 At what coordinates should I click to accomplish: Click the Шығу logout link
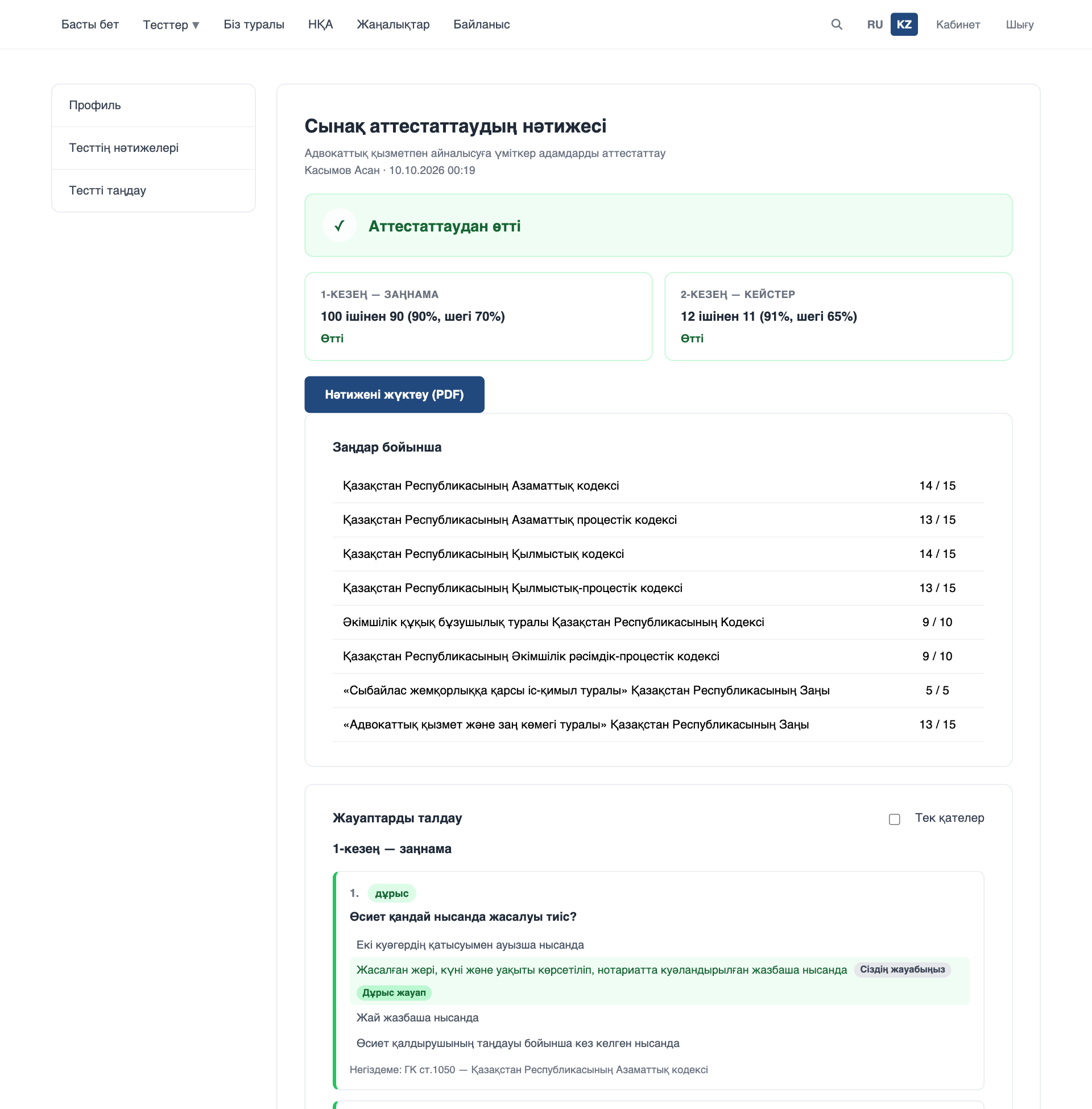[1019, 24]
